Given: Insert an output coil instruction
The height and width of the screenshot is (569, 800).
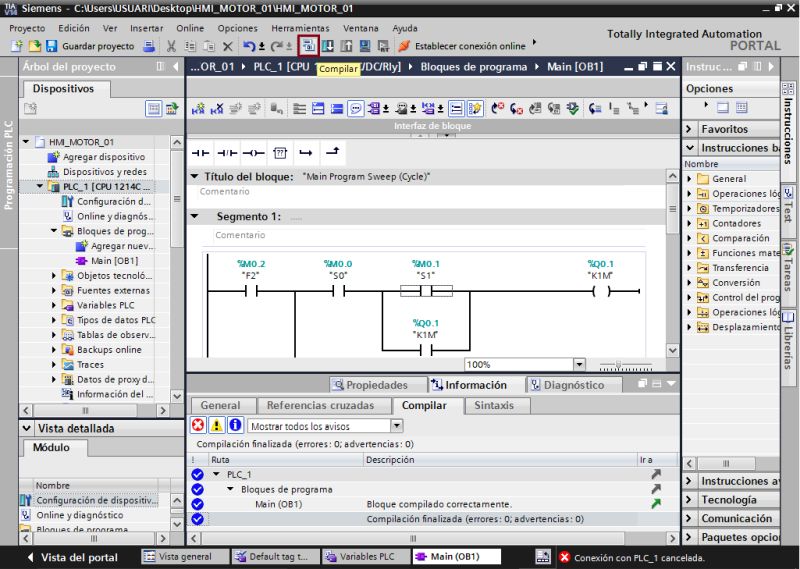Looking at the screenshot, I should [x=254, y=153].
